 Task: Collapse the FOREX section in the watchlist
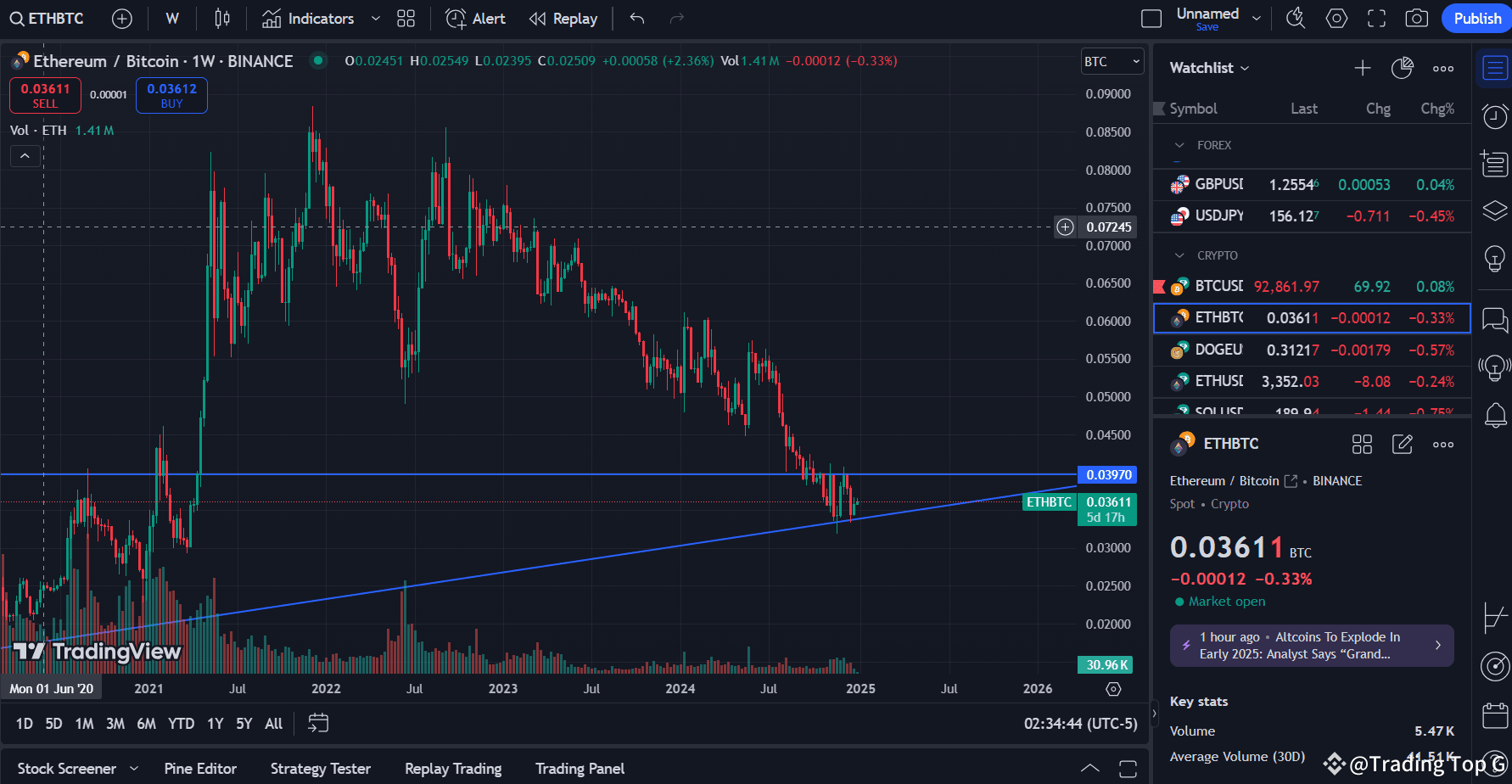click(1179, 145)
